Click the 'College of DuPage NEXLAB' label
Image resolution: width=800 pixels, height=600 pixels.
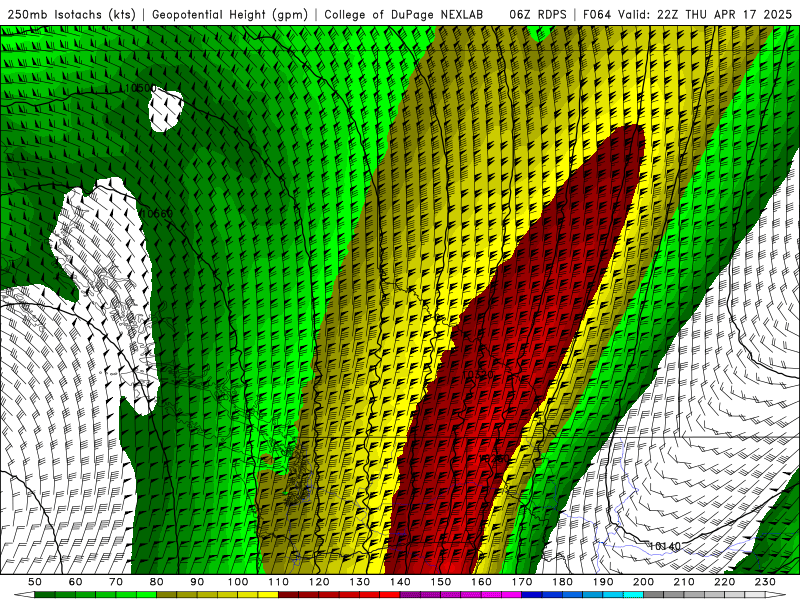pos(403,15)
